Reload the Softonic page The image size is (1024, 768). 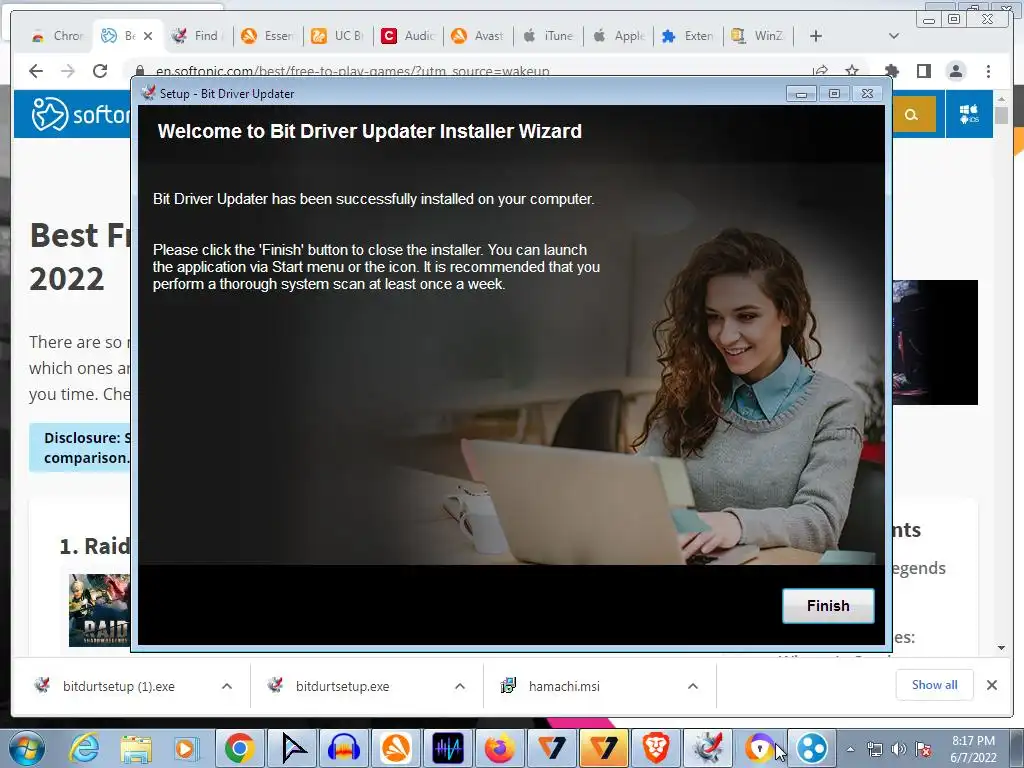[x=100, y=71]
